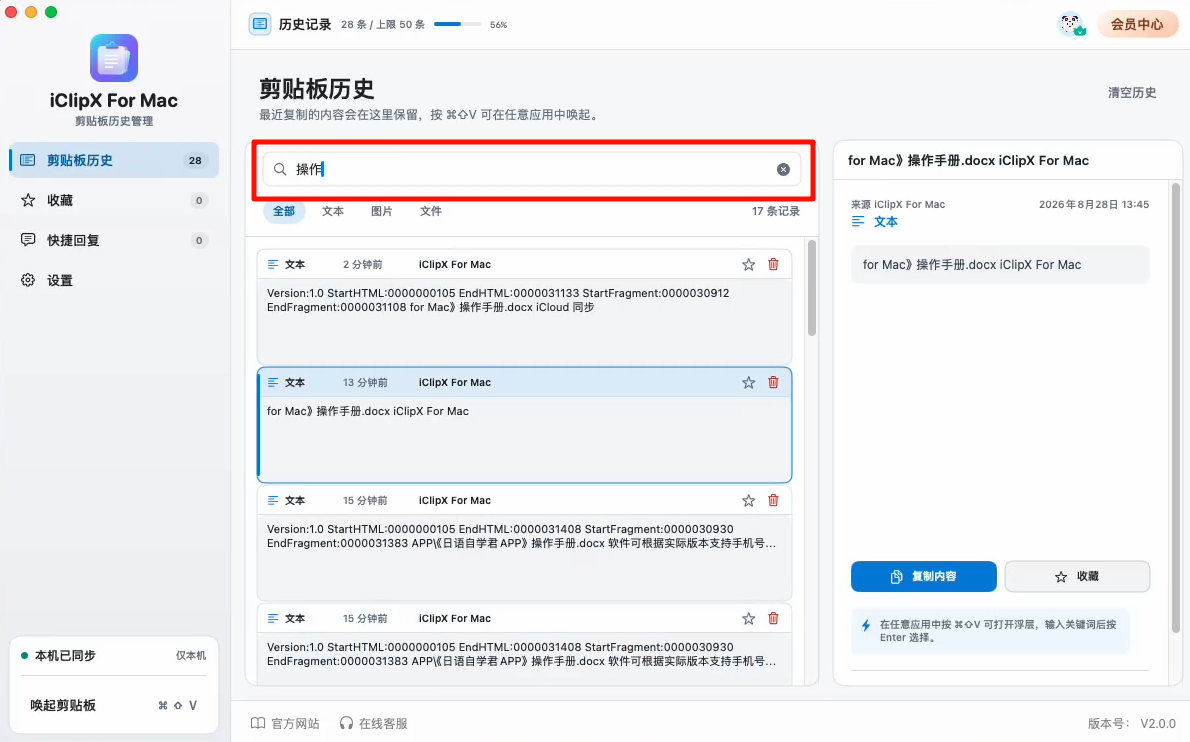The height and width of the screenshot is (742, 1190).
Task: Star the first 15 分钟前 clip
Action: point(748,500)
